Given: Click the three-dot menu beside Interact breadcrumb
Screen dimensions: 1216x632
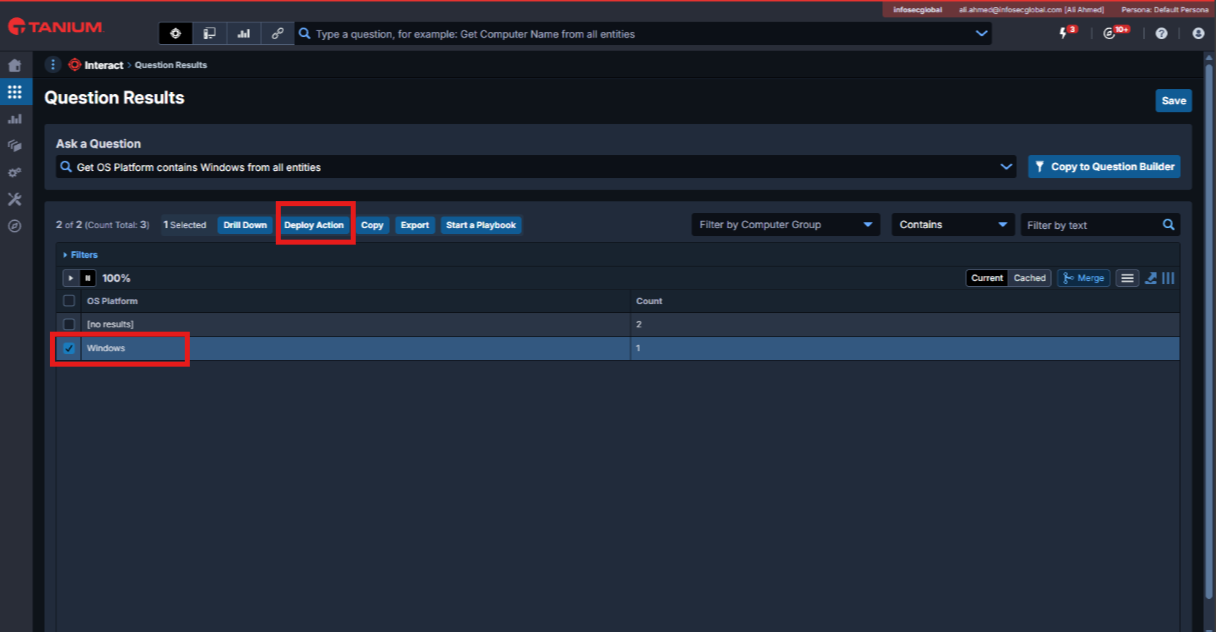Looking at the screenshot, I should click(x=53, y=65).
